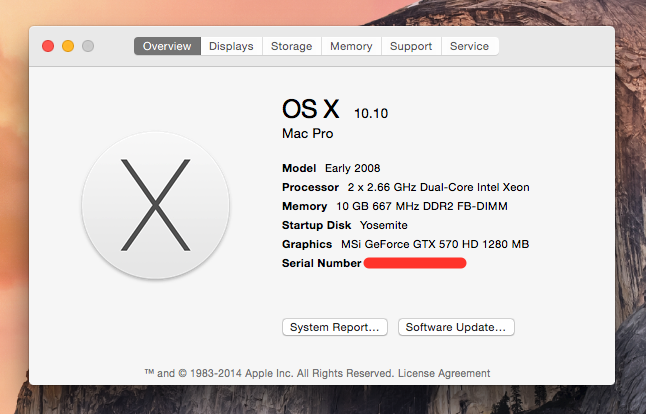Click the System Report... button
Image resolution: width=646 pixels, height=414 pixels.
pyautogui.click(x=335, y=327)
